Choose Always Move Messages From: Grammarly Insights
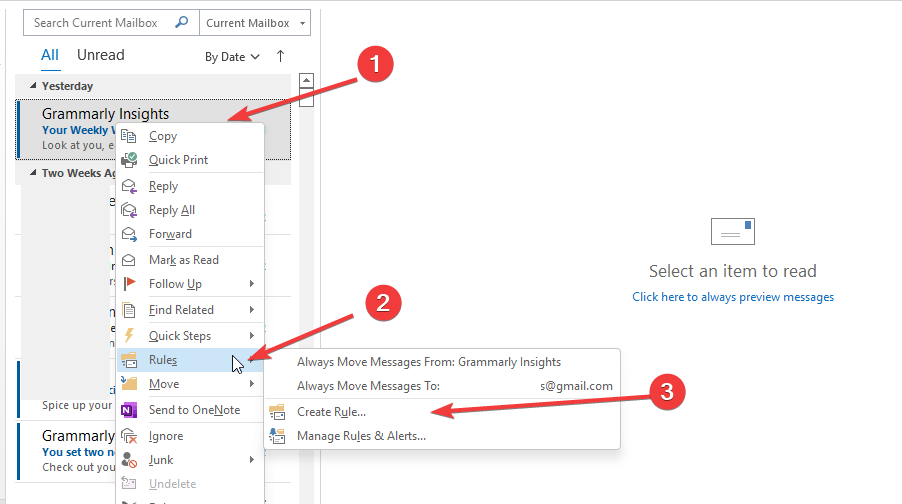 pyautogui.click(x=429, y=362)
